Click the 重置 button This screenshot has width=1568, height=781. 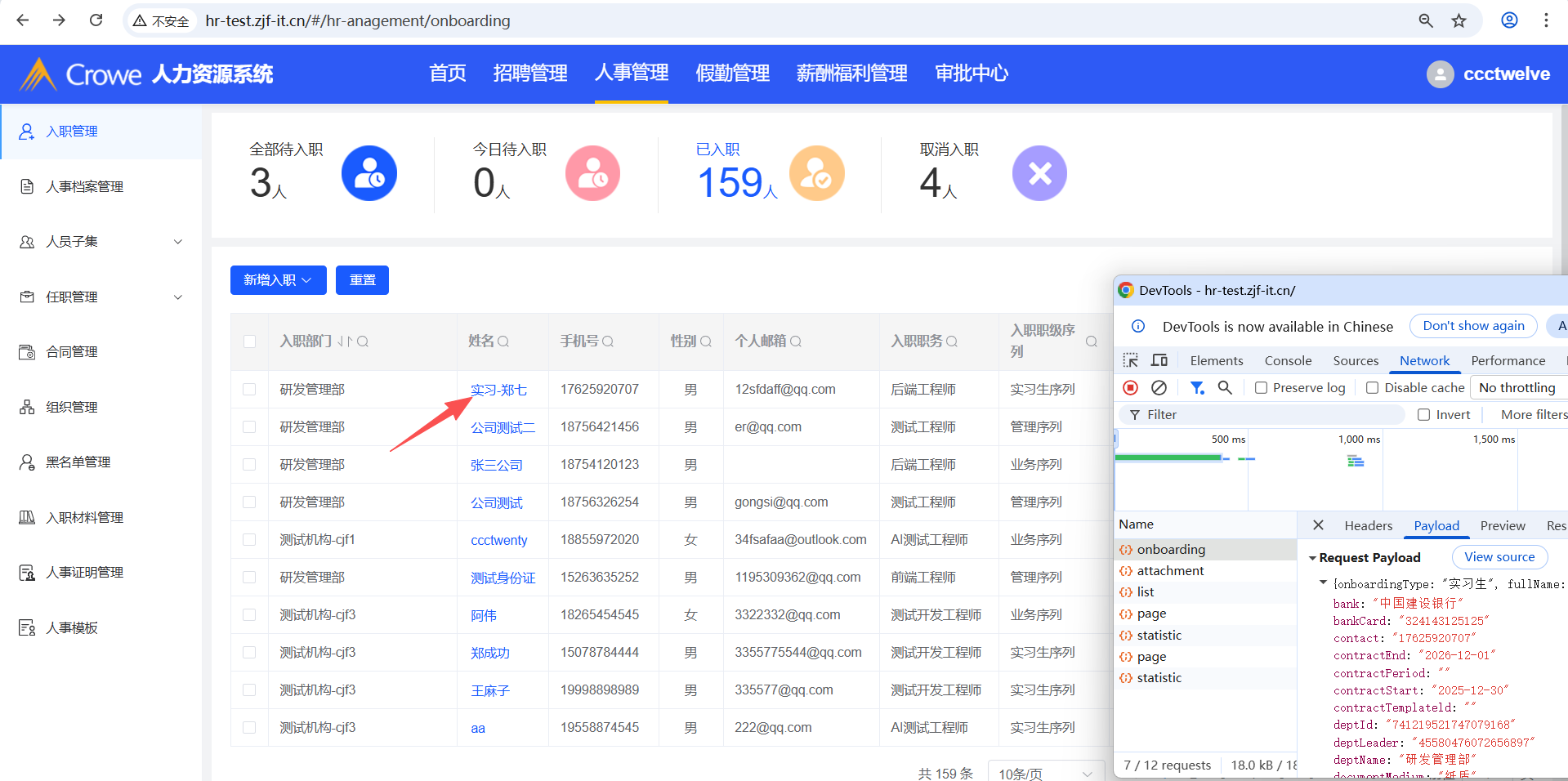tap(363, 280)
